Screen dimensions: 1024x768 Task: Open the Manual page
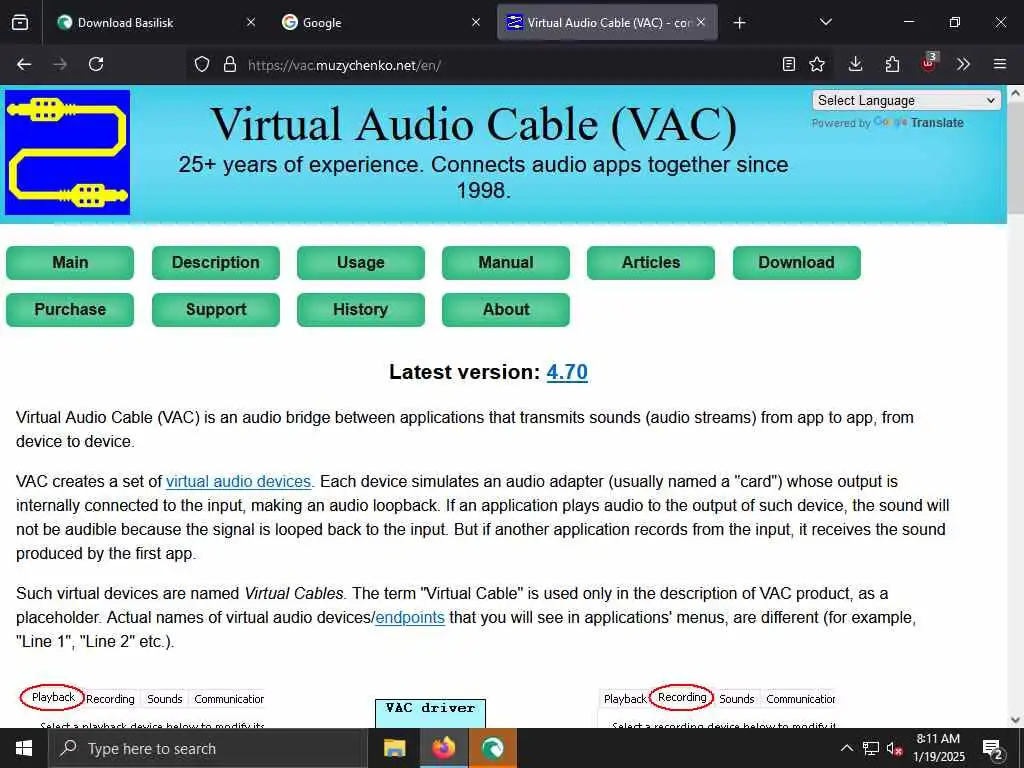coord(505,263)
